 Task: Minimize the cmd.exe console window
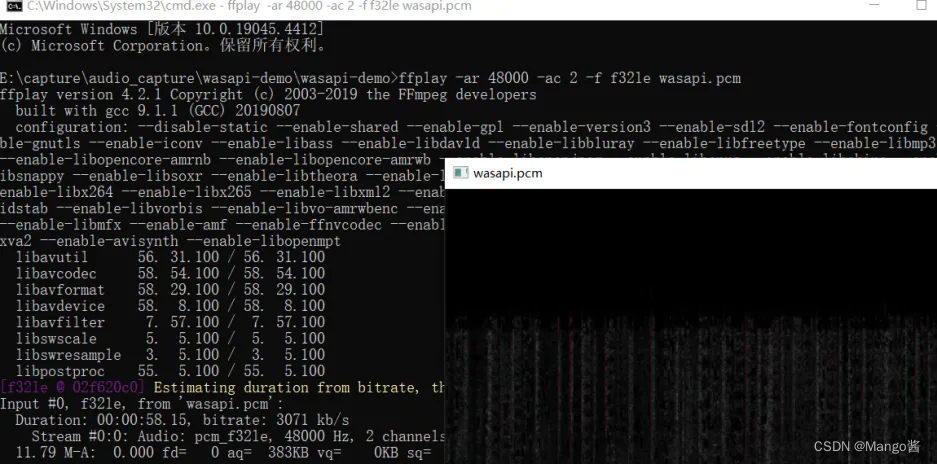[x=875, y=6]
